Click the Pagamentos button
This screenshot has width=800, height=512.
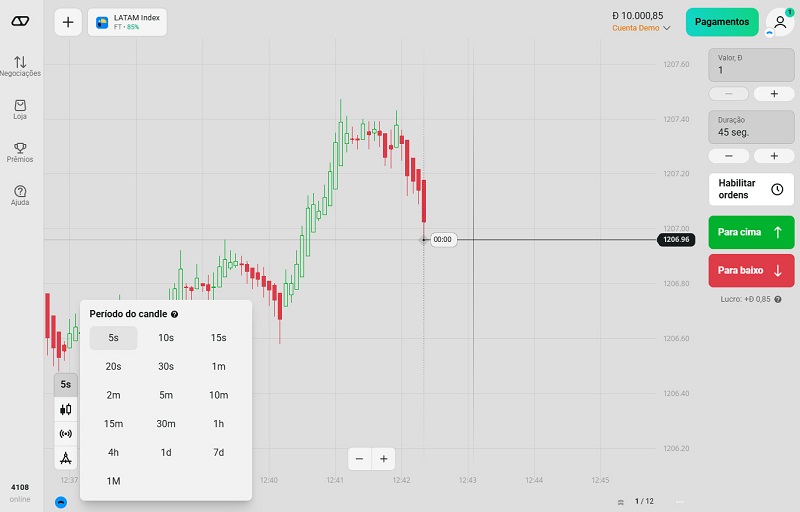click(x=722, y=22)
